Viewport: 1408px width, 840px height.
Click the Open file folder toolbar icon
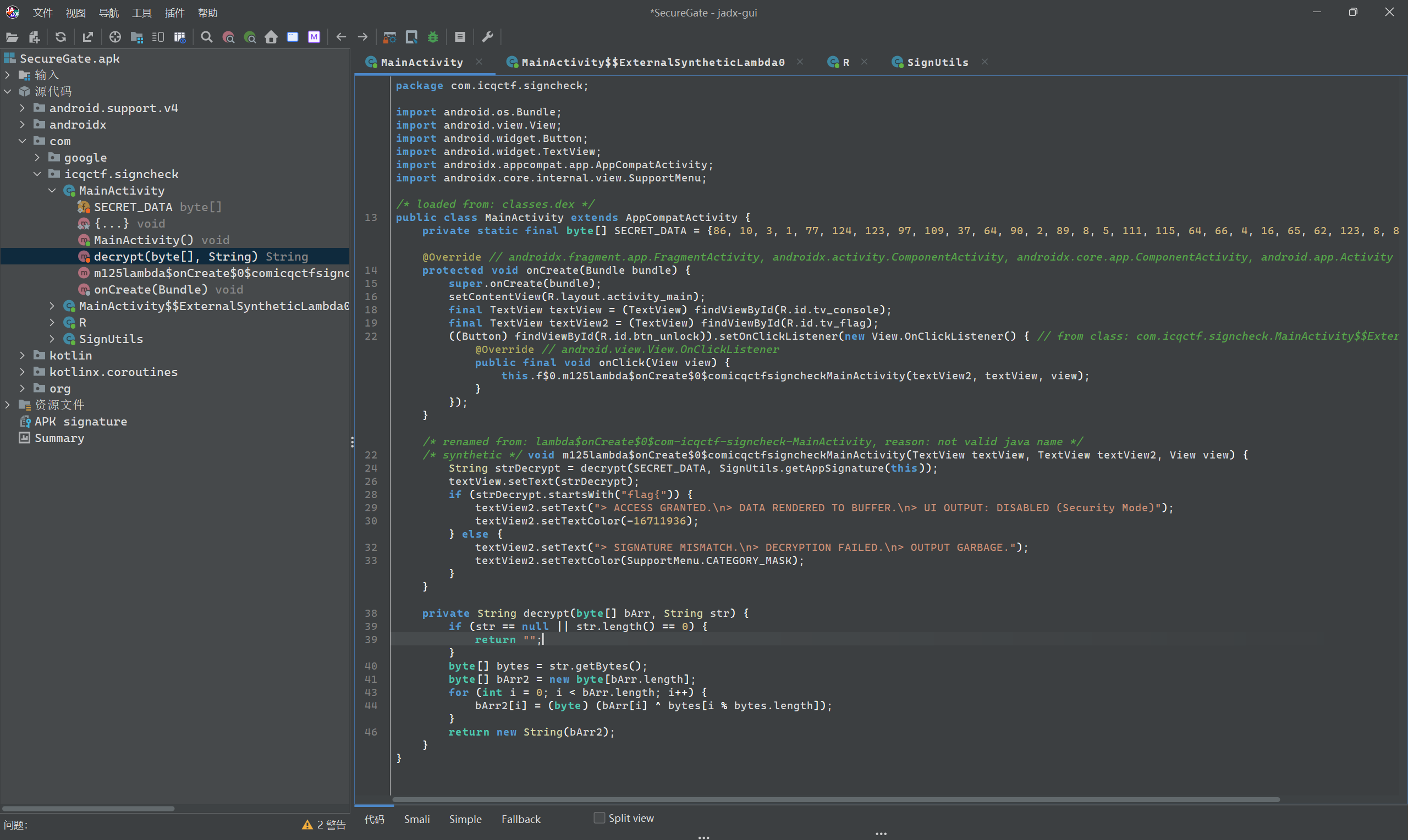(x=12, y=37)
